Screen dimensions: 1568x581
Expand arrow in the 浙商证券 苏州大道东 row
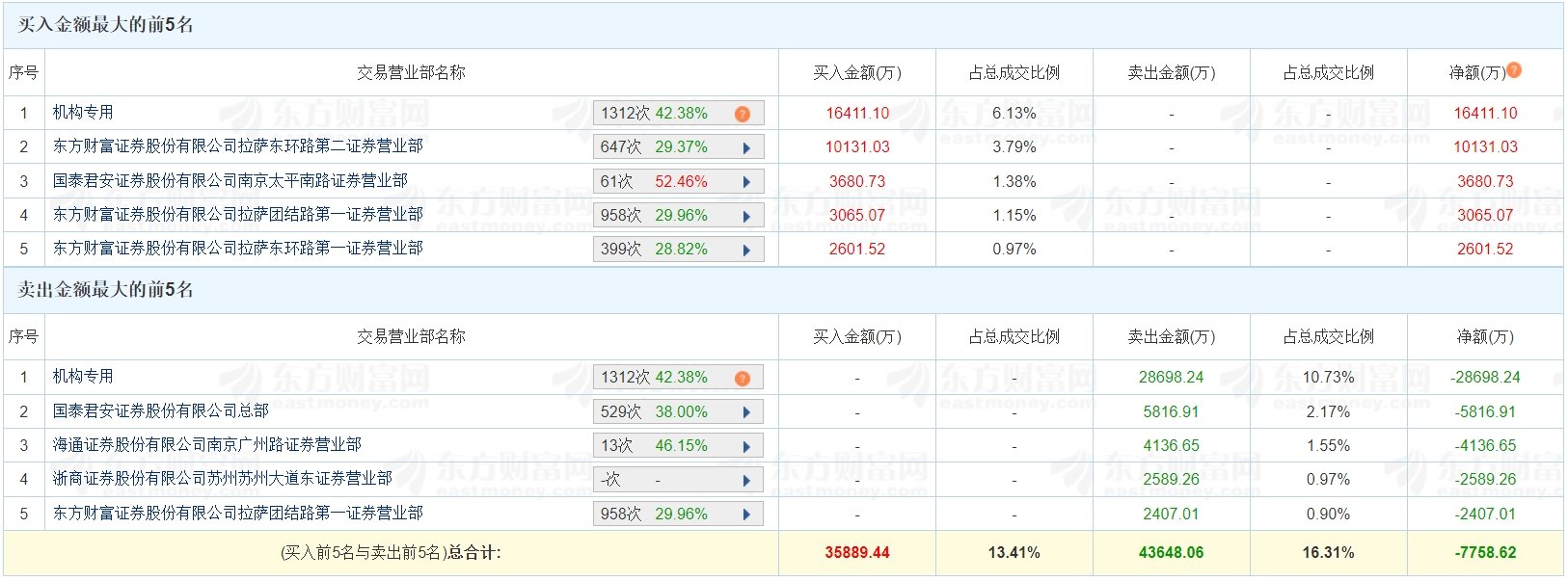click(746, 480)
